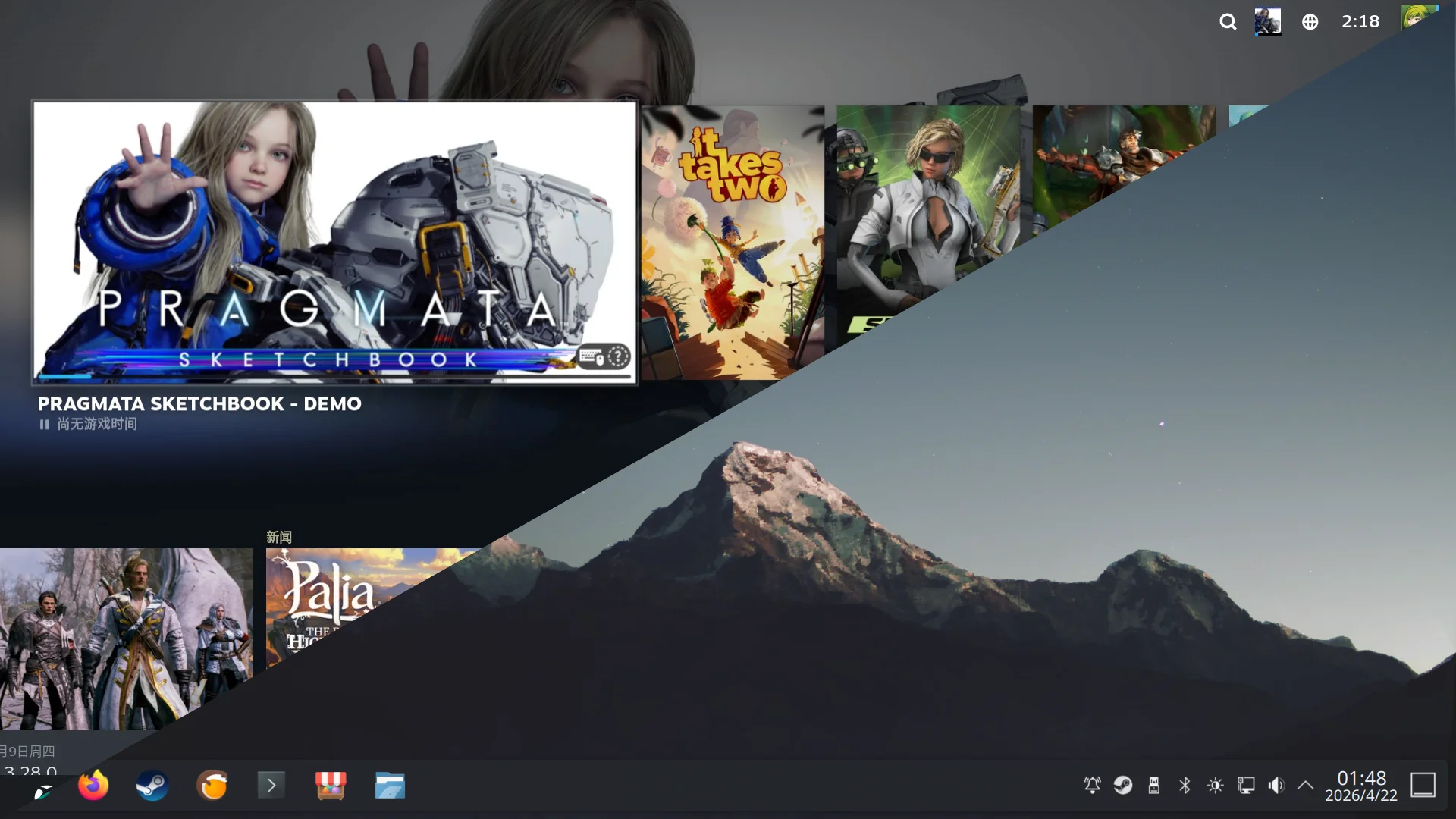The image size is (1456, 819).
Task: Open the volume speaker tray icon
Action: (1276, 785)
